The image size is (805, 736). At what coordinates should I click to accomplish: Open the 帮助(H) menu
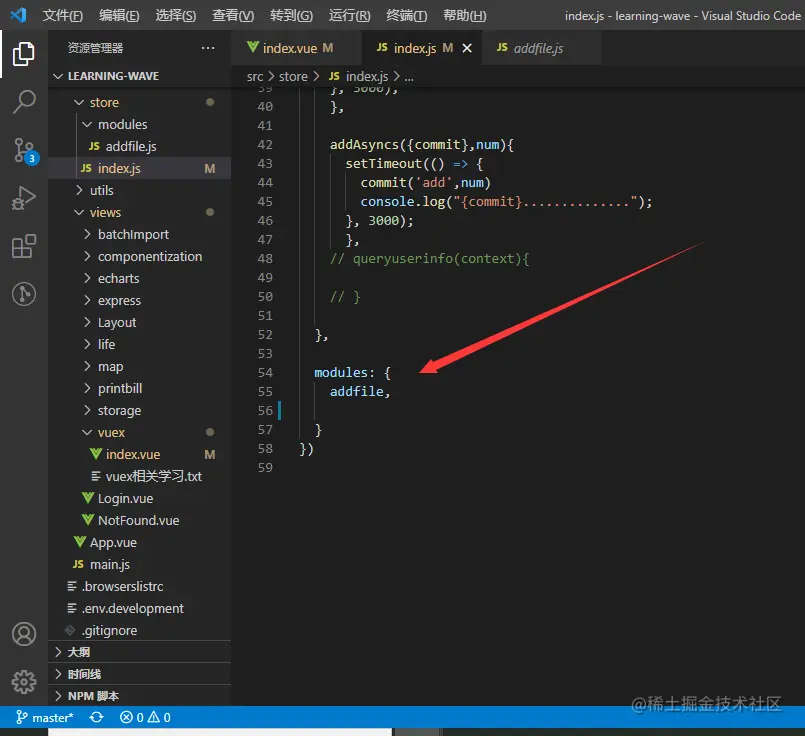465,15
